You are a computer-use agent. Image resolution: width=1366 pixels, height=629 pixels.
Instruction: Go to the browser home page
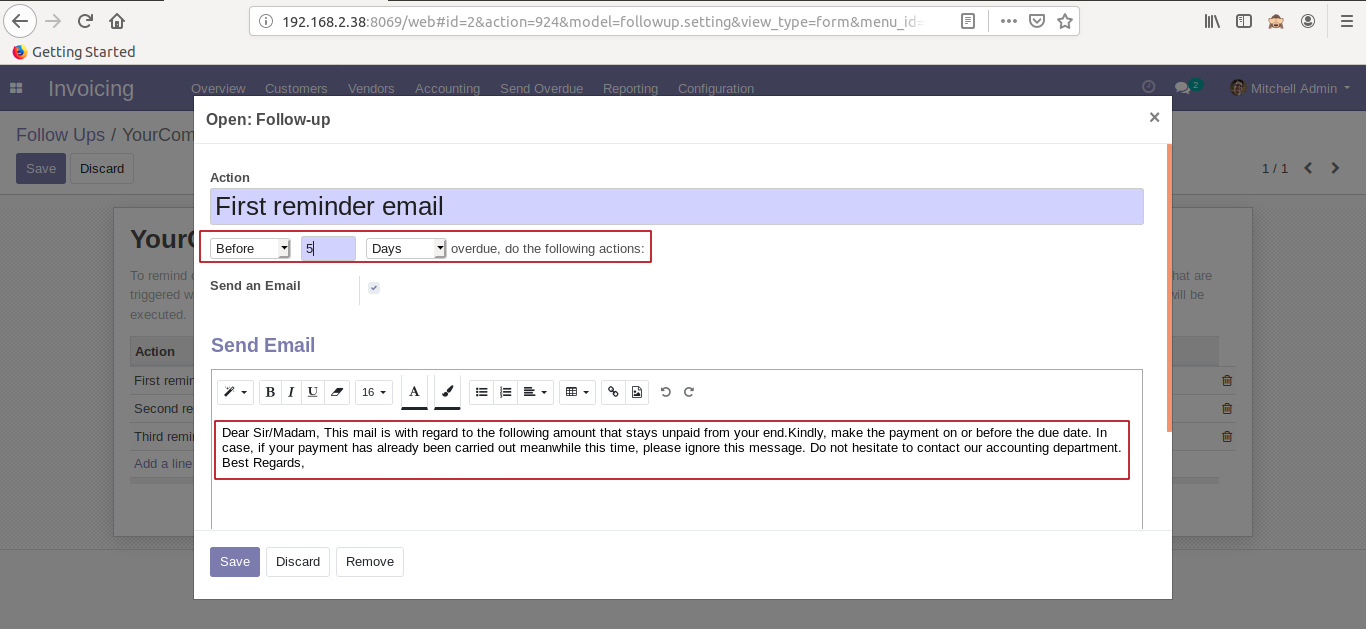coord(117,20)
